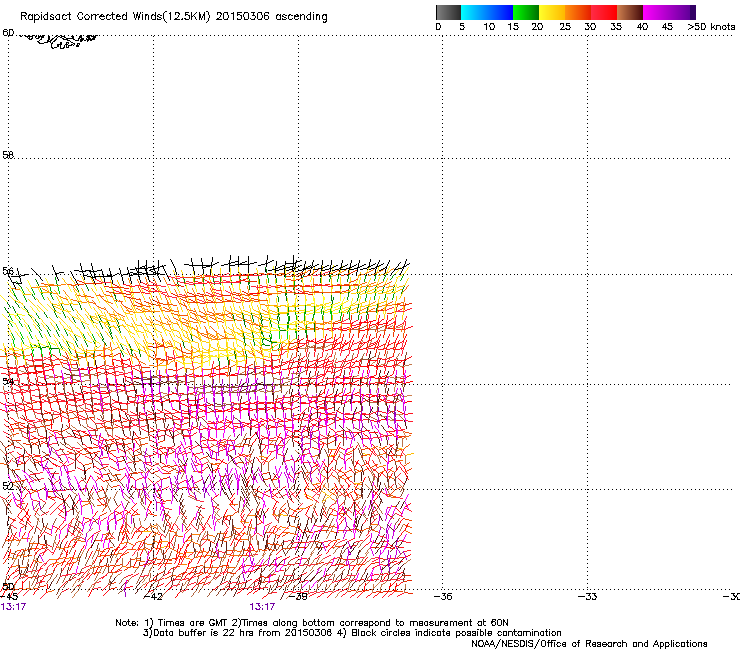Click the legend tick label "25"
740x650 pixels.
[x=565, y=27]
